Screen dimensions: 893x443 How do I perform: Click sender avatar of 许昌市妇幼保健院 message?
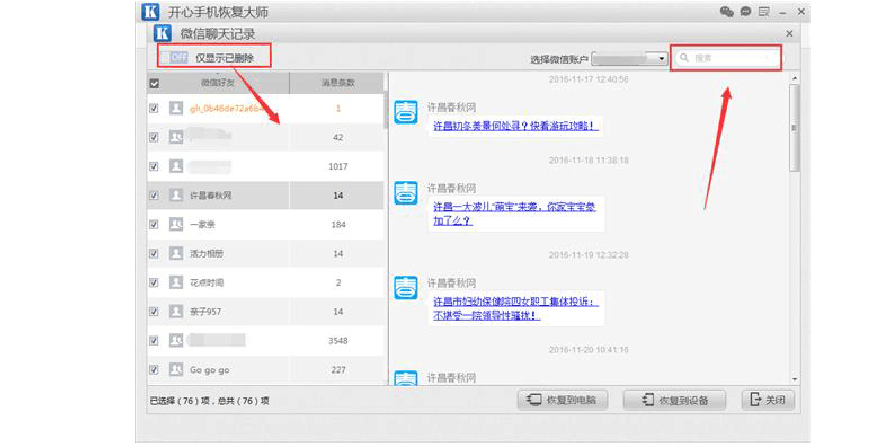pos(406,289)
